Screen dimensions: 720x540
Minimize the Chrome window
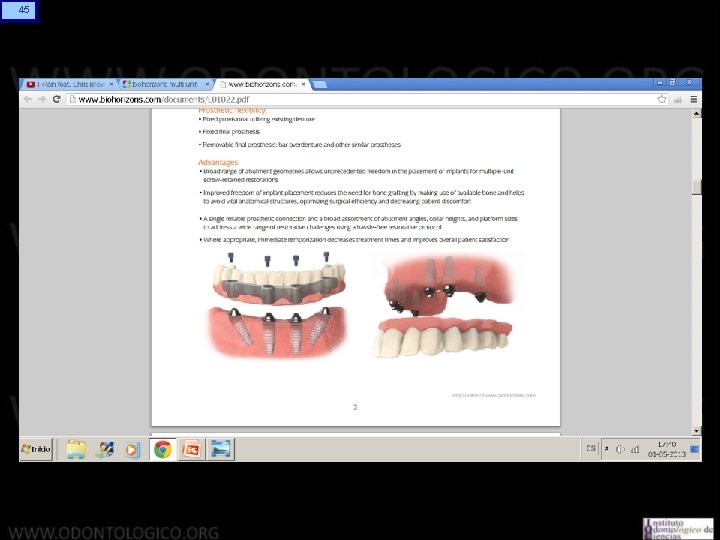(x=660, y=83)
